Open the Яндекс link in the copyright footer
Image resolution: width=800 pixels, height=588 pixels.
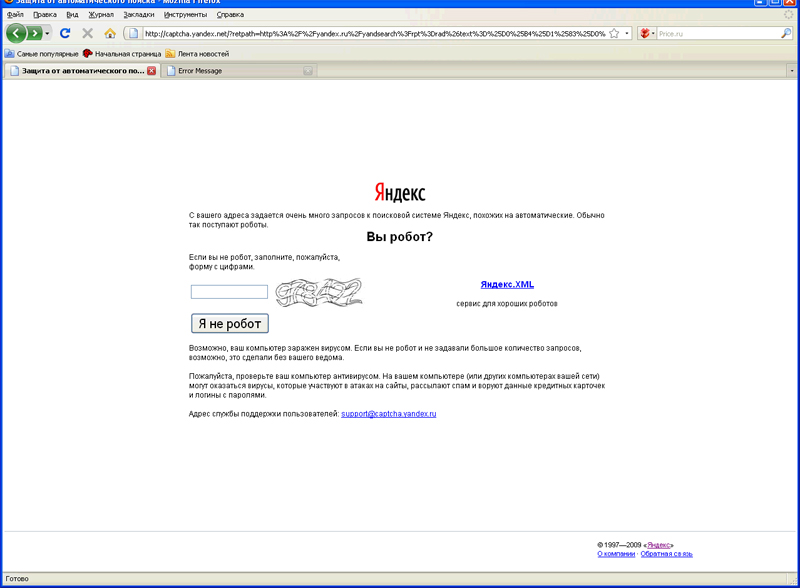[658, 545]
